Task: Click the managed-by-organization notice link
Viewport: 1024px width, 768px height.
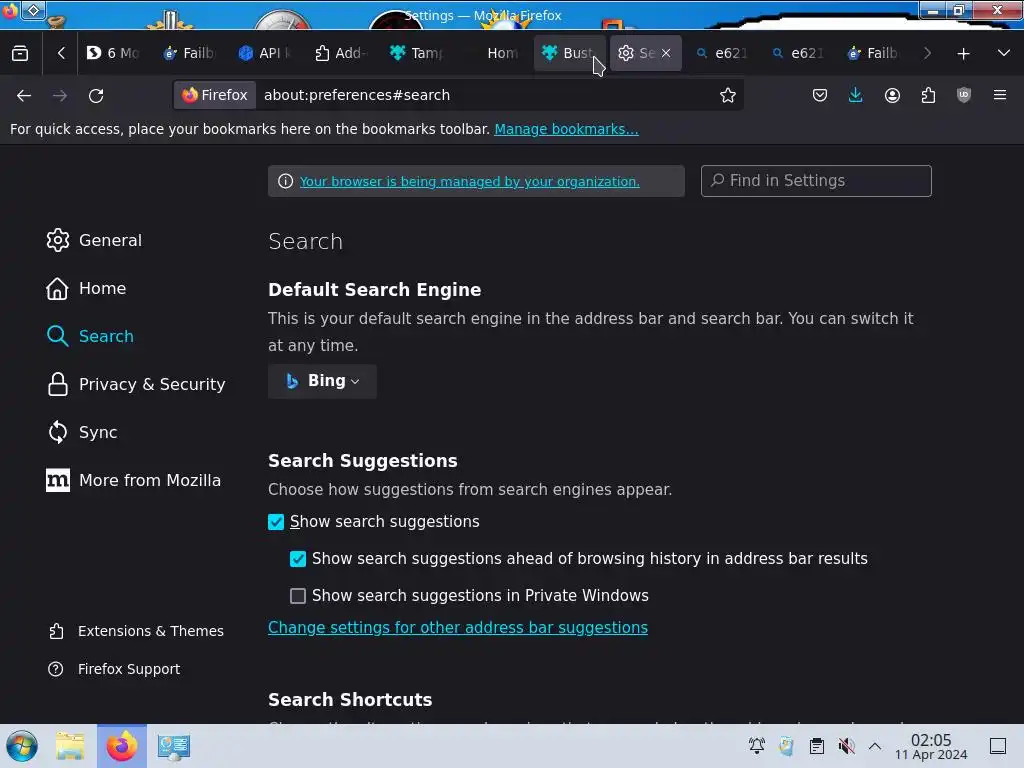Action: click(470, 182)
